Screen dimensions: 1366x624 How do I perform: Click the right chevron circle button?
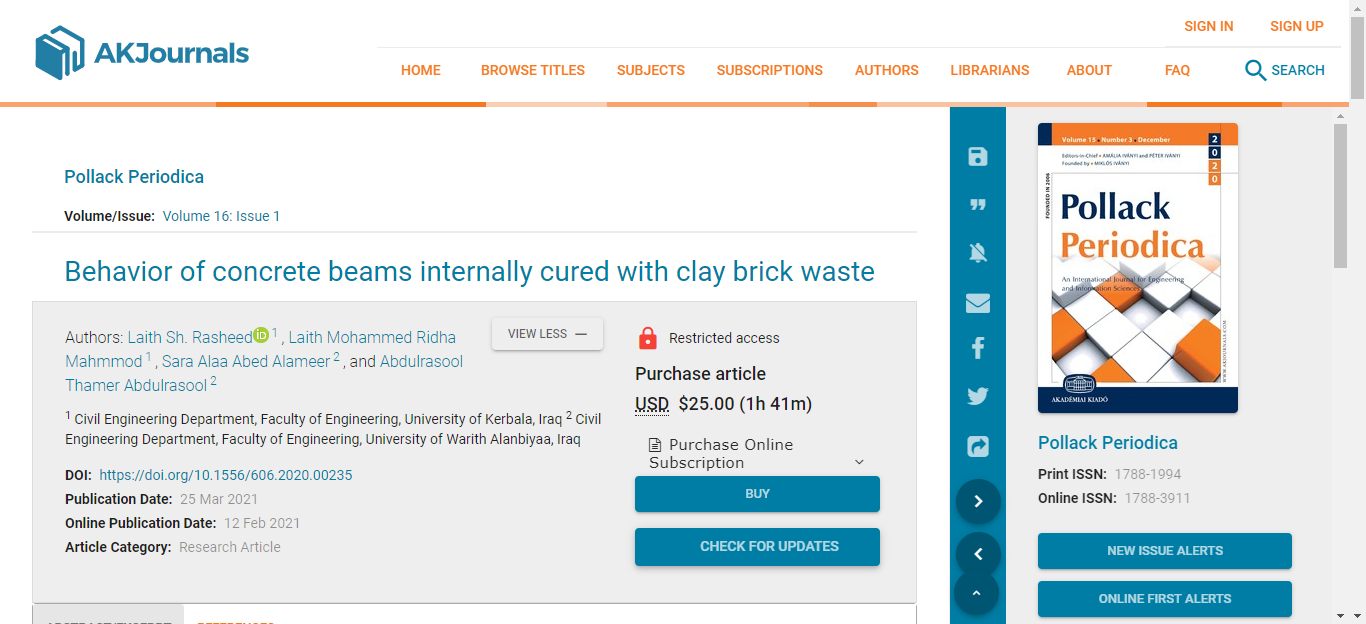point(978,502)
